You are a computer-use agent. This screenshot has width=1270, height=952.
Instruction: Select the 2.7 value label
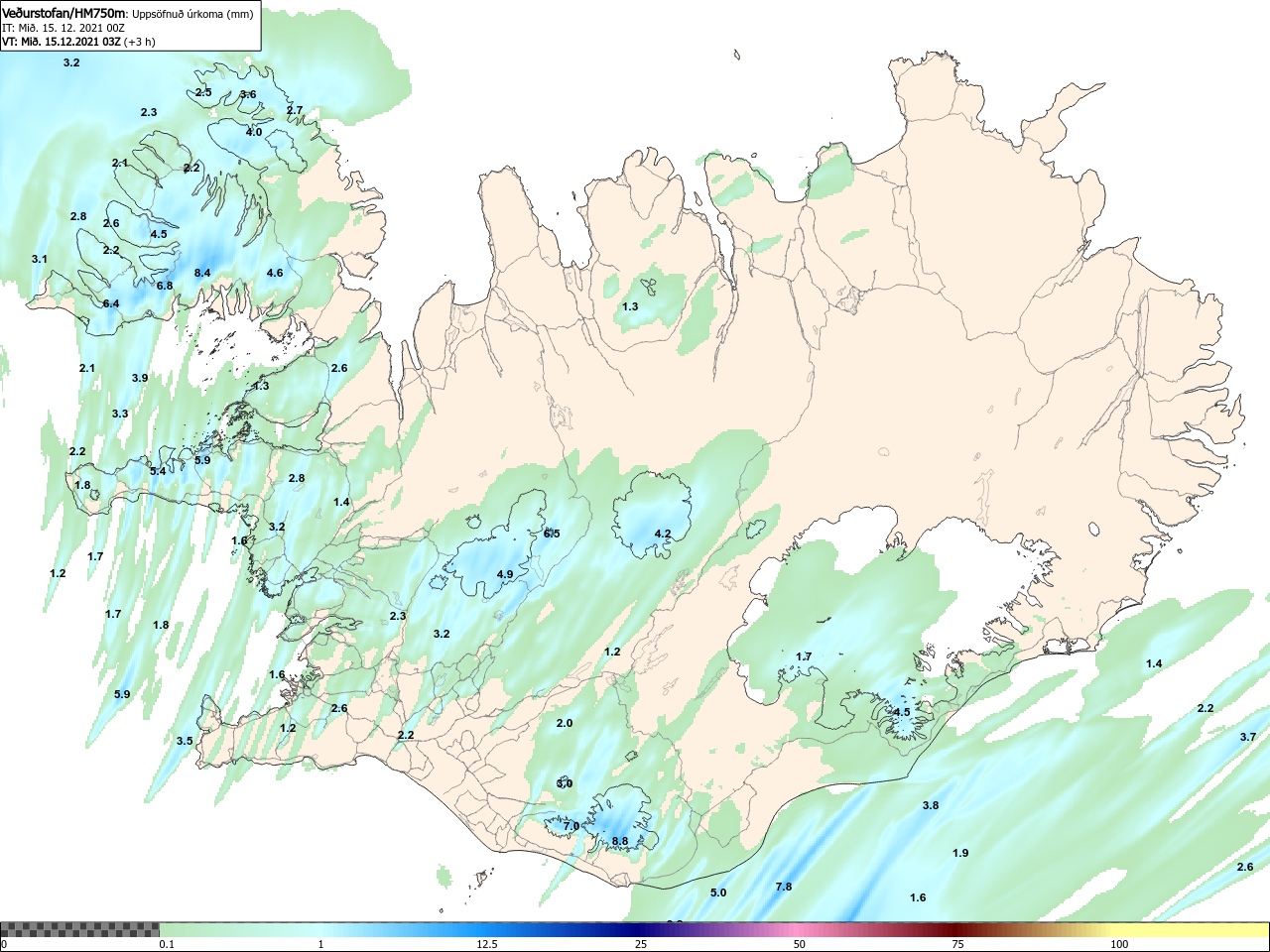pyautogui.click(x=295, y=110)
